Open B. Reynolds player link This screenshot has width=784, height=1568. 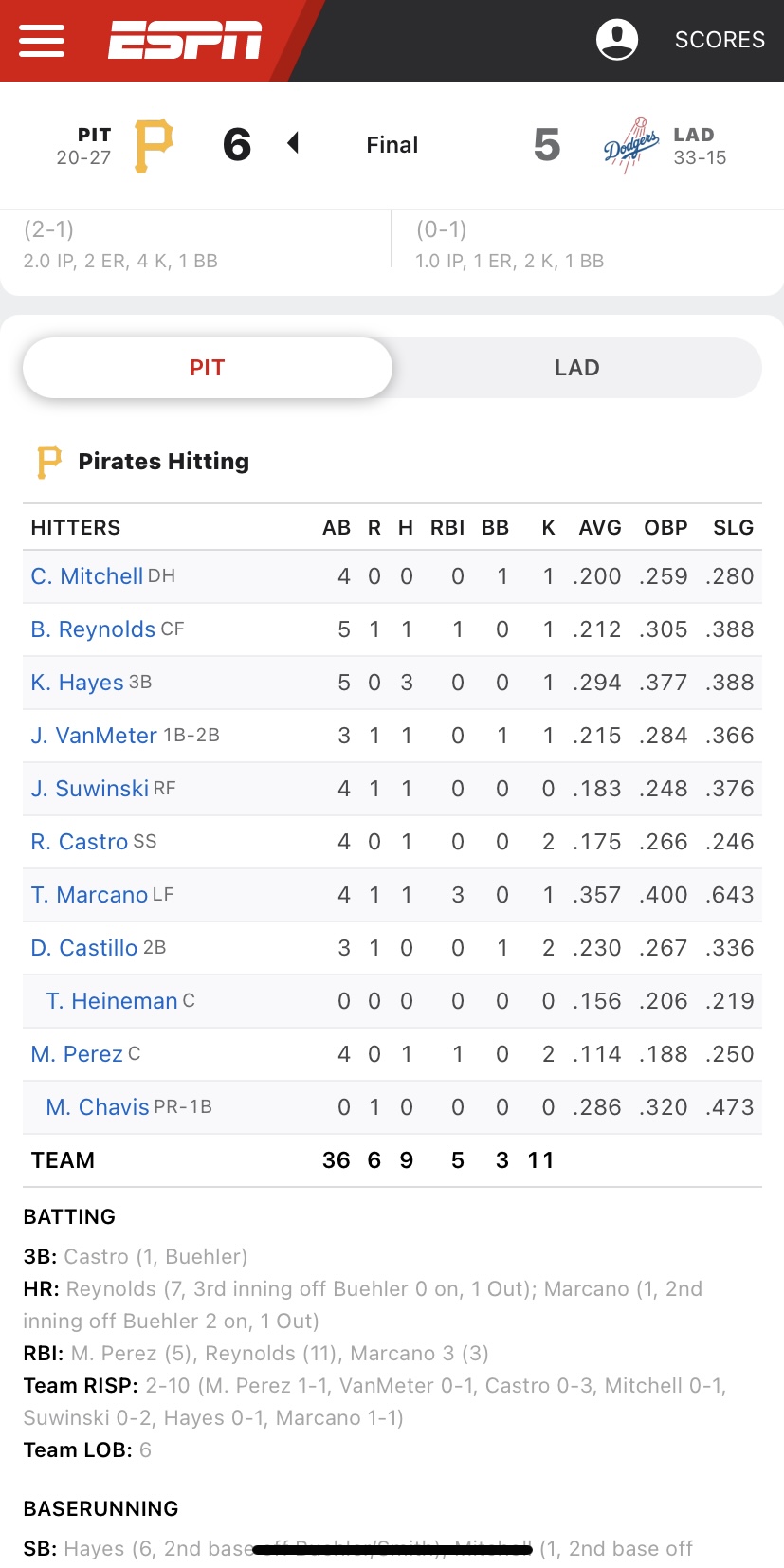(x=93, y=629)
